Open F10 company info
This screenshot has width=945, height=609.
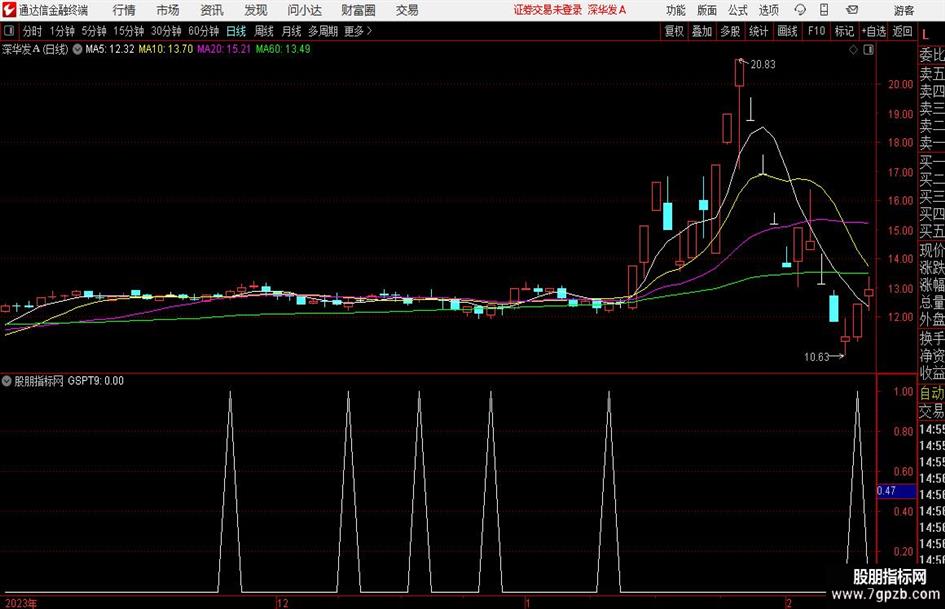coord(816,31)
